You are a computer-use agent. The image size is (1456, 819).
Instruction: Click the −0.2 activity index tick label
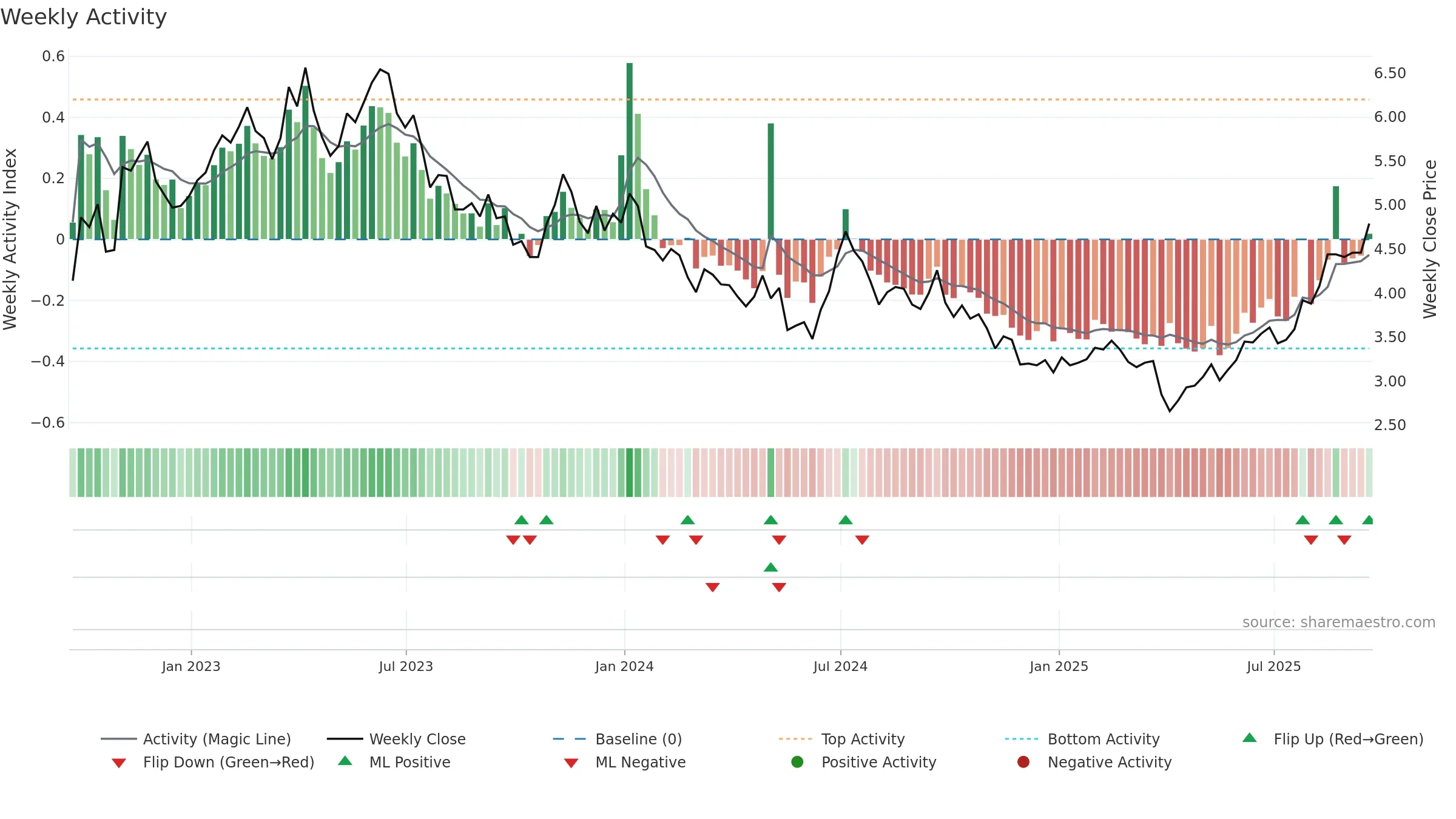tap(48, 301)
